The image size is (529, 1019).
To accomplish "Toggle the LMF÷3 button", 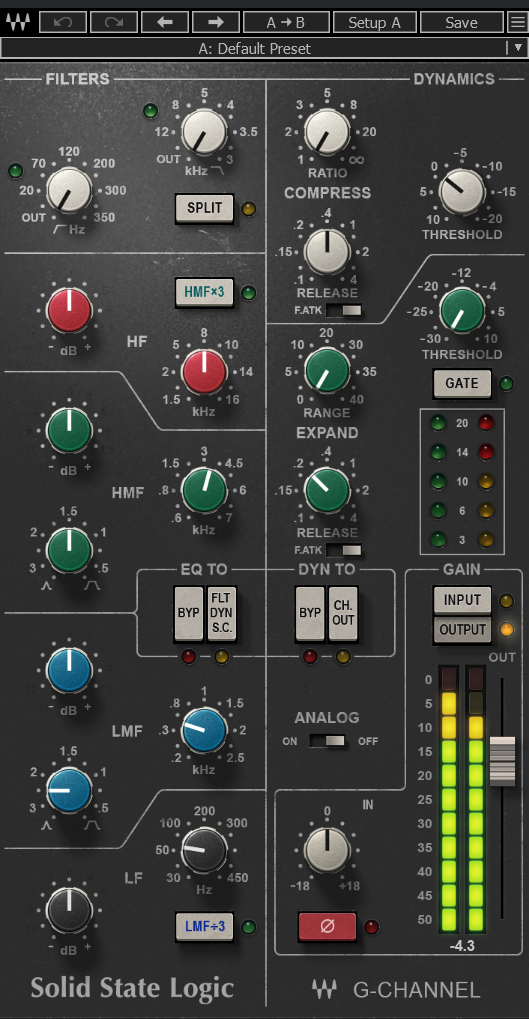I will [205, 926].
